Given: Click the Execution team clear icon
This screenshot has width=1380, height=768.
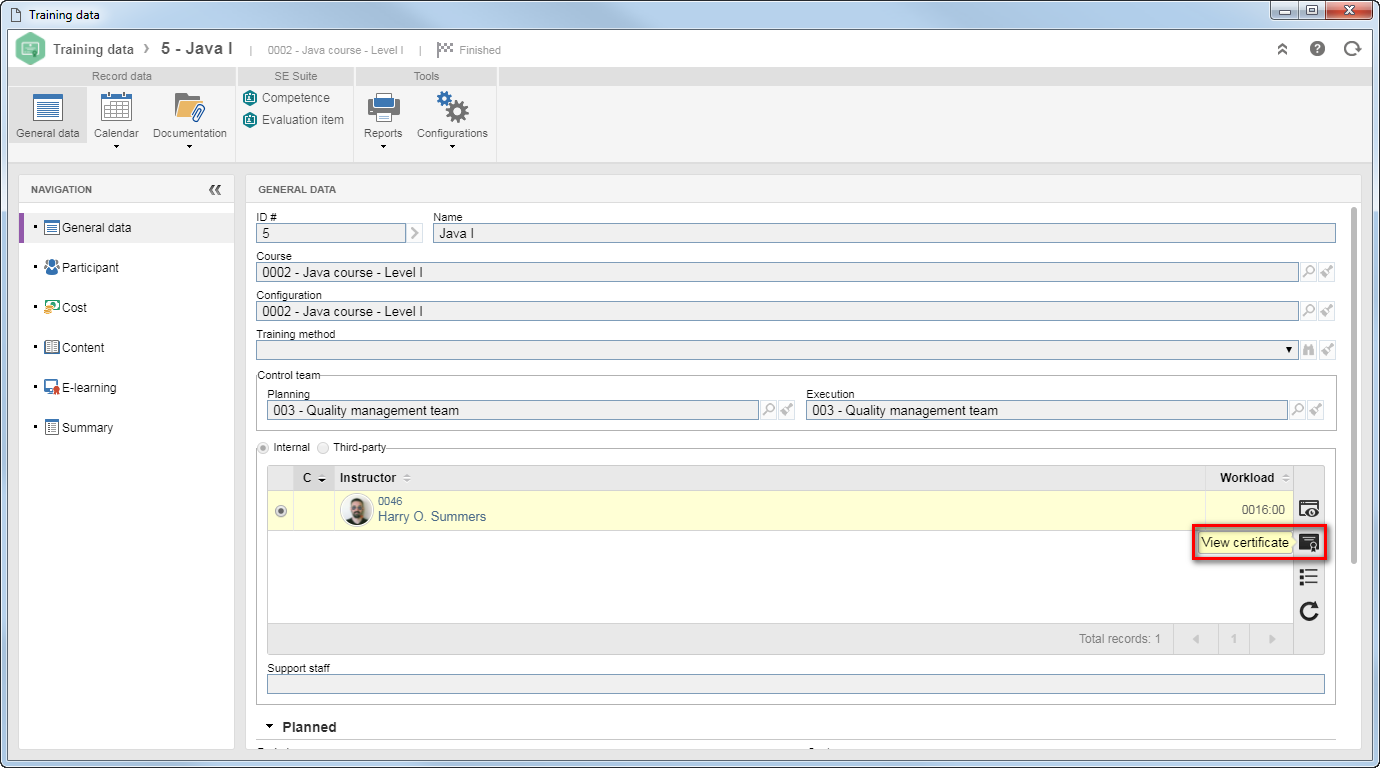Looking at the screenshot, I should point(1316,410).
